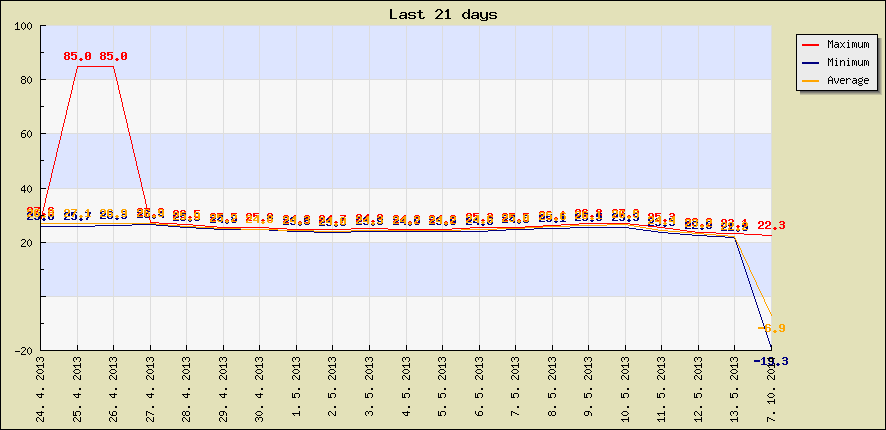Screen dimensions: 886x430
Task: Select the Minimum legend label
Action: click(x=848, y=62)
